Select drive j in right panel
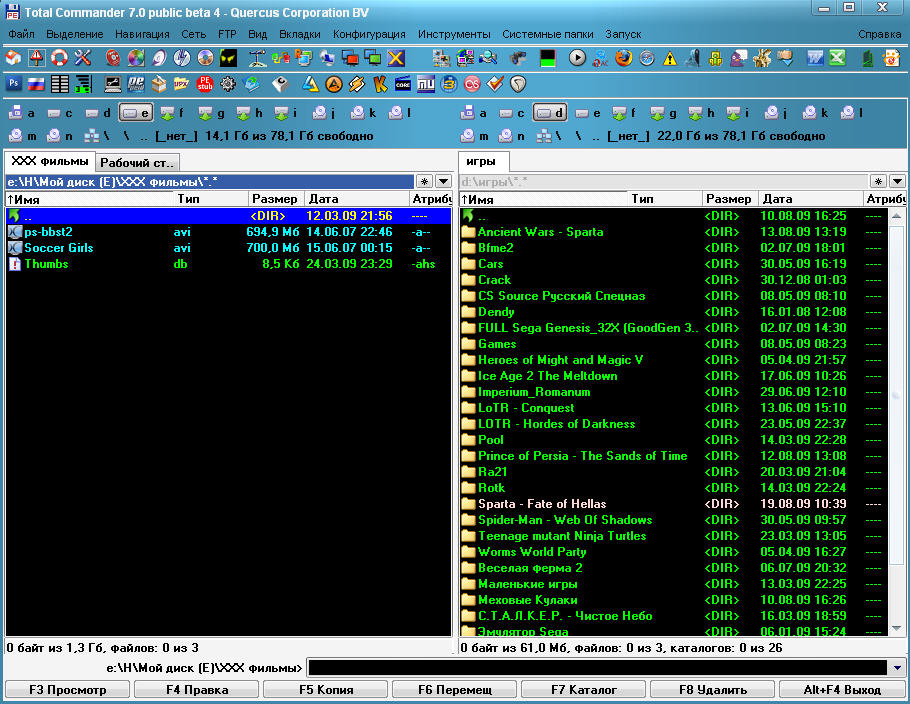Screen dimensions: 910x704 point(778,113)
